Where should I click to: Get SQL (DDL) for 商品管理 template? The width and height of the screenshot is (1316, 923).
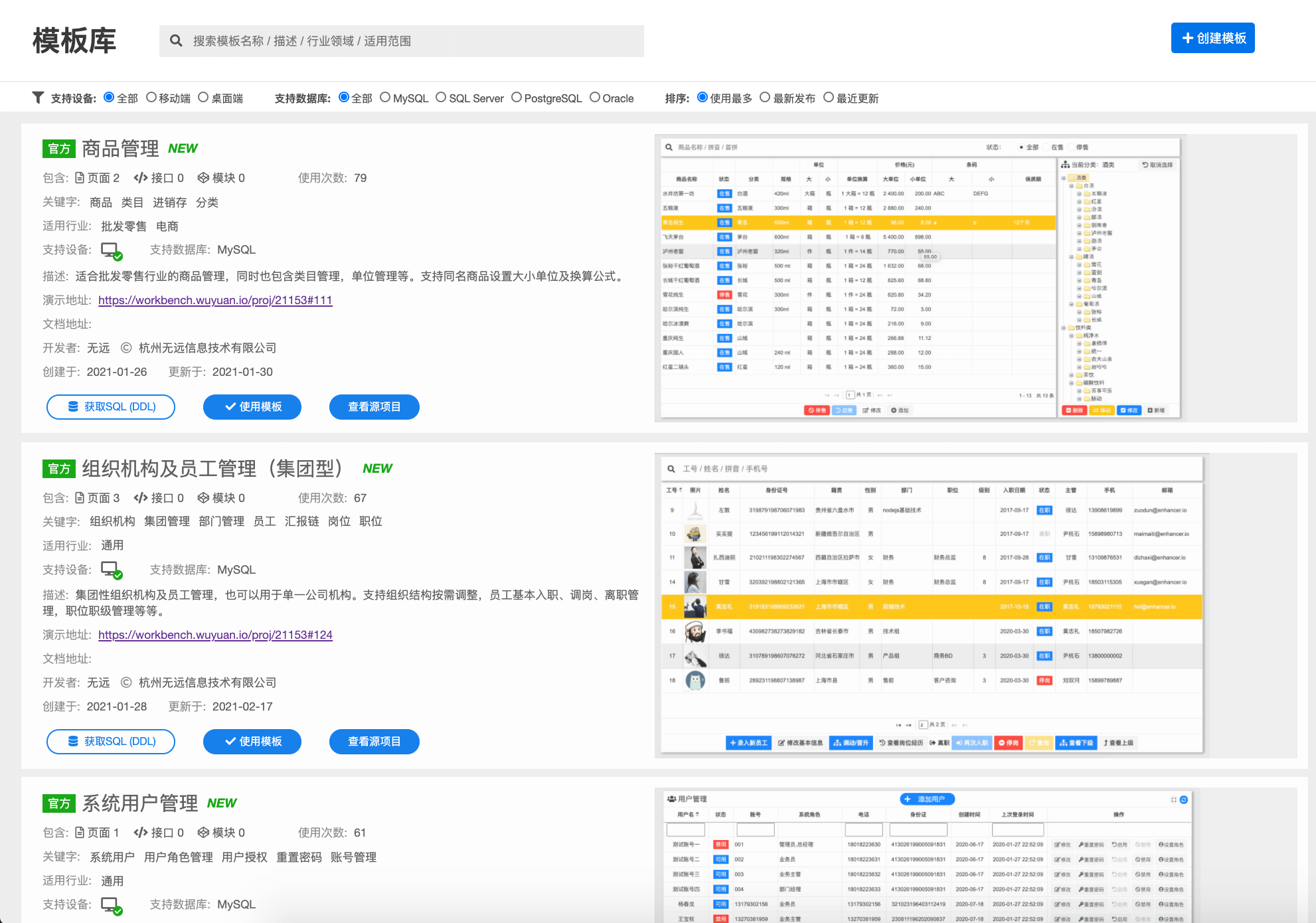pos(111,407)
